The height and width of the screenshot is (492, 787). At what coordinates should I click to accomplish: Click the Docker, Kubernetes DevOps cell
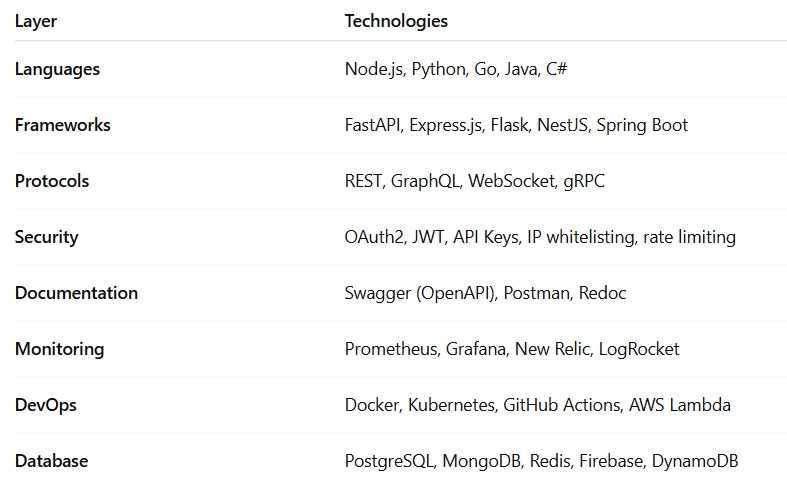[538, 405]
